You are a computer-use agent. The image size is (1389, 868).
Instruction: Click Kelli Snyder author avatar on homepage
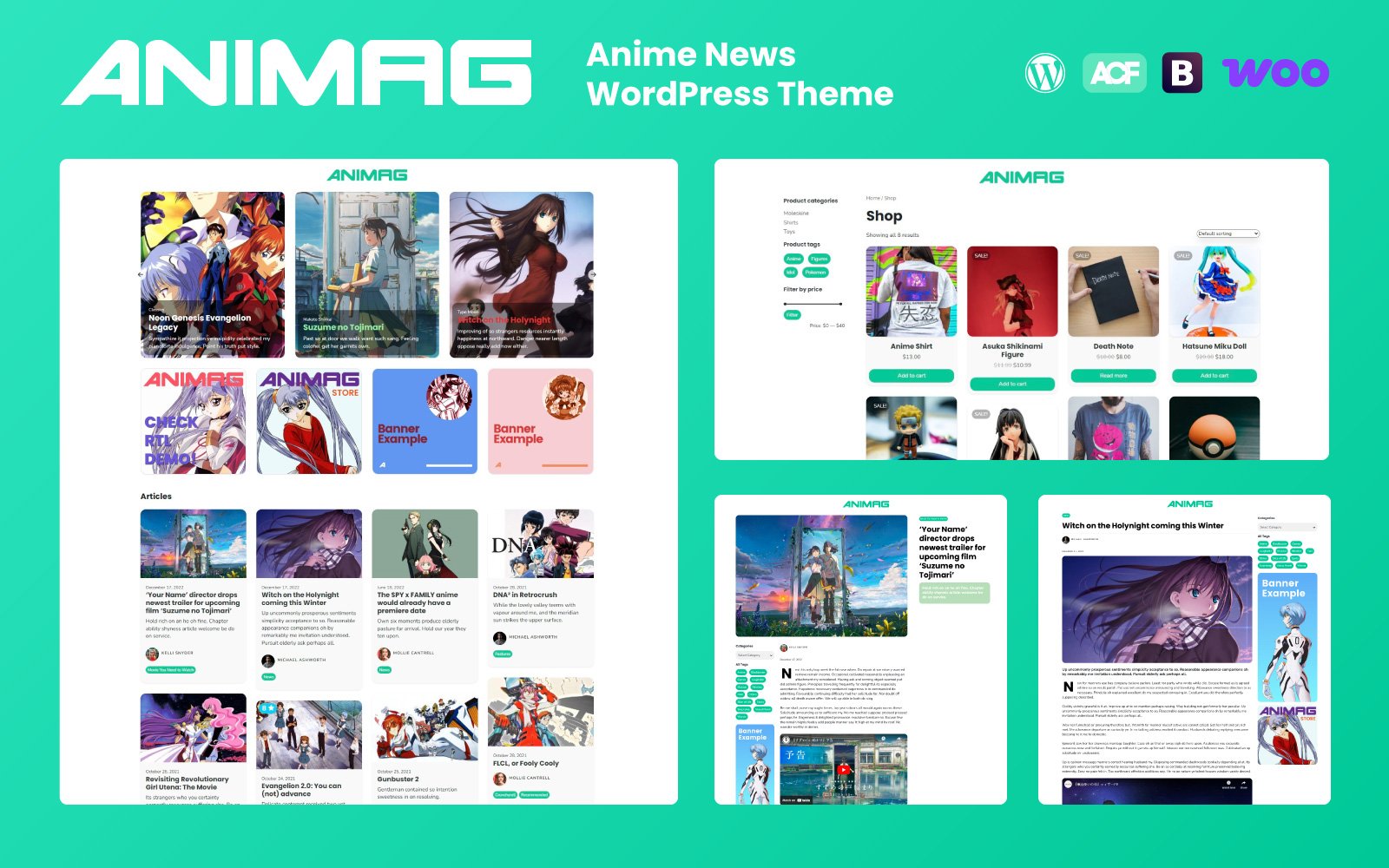(152, 654)
